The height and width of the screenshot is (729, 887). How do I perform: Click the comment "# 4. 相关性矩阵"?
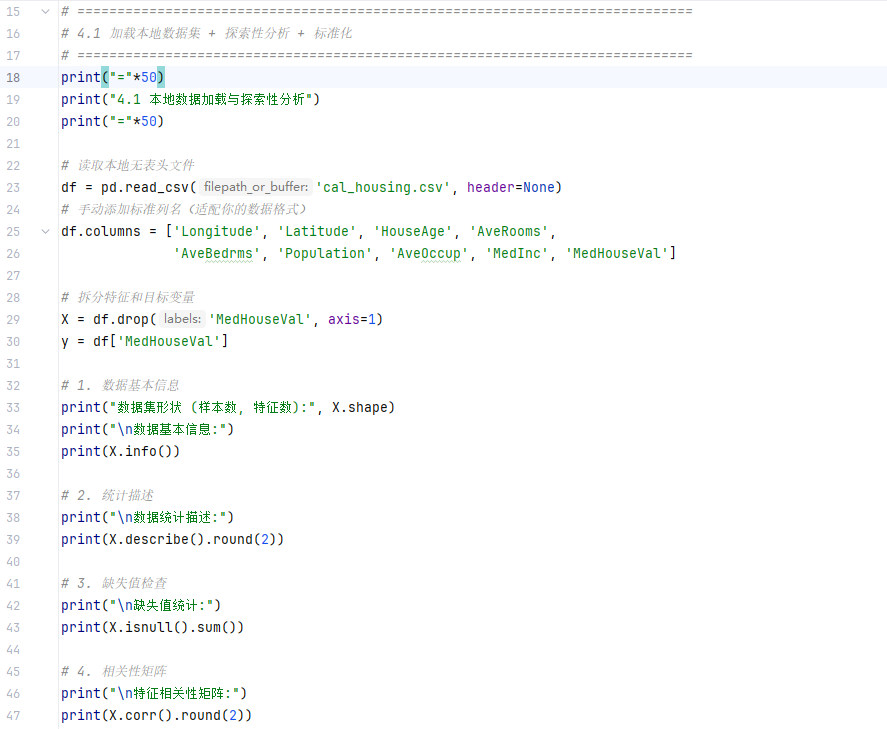click(114, 671)
